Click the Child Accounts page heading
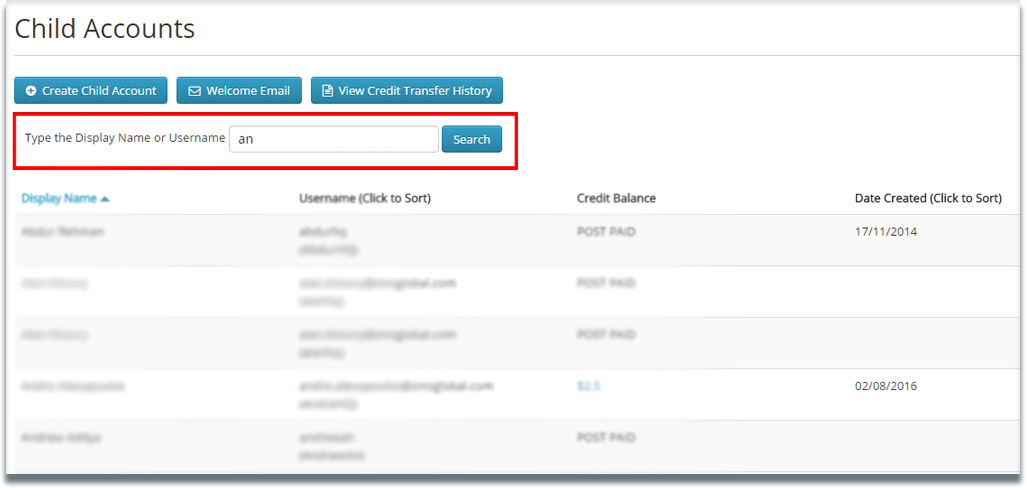Image resolution: width=1026 pixels, height=488 pixels. coord(105,29)
